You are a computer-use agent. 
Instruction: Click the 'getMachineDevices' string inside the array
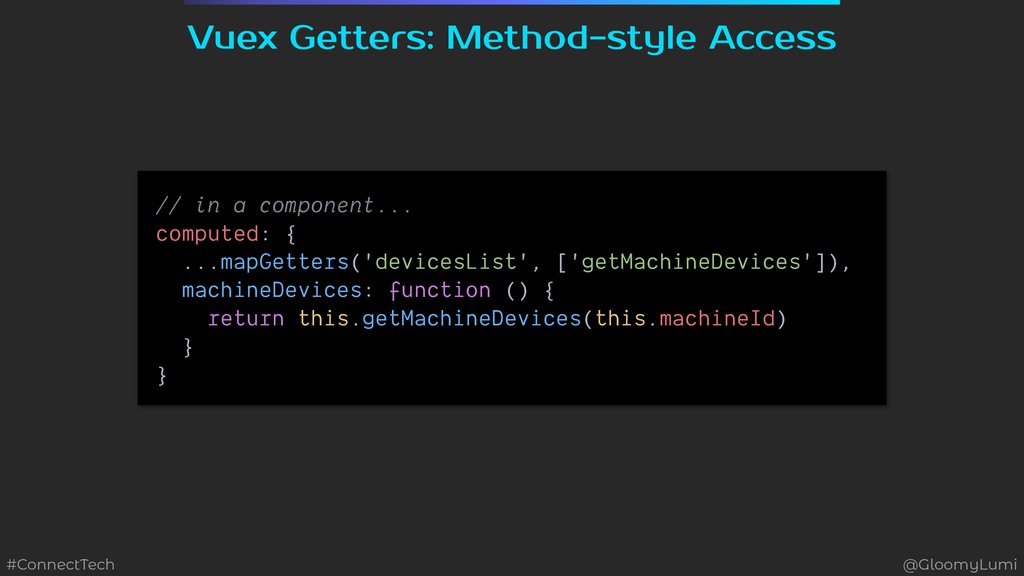pos(691,262)
